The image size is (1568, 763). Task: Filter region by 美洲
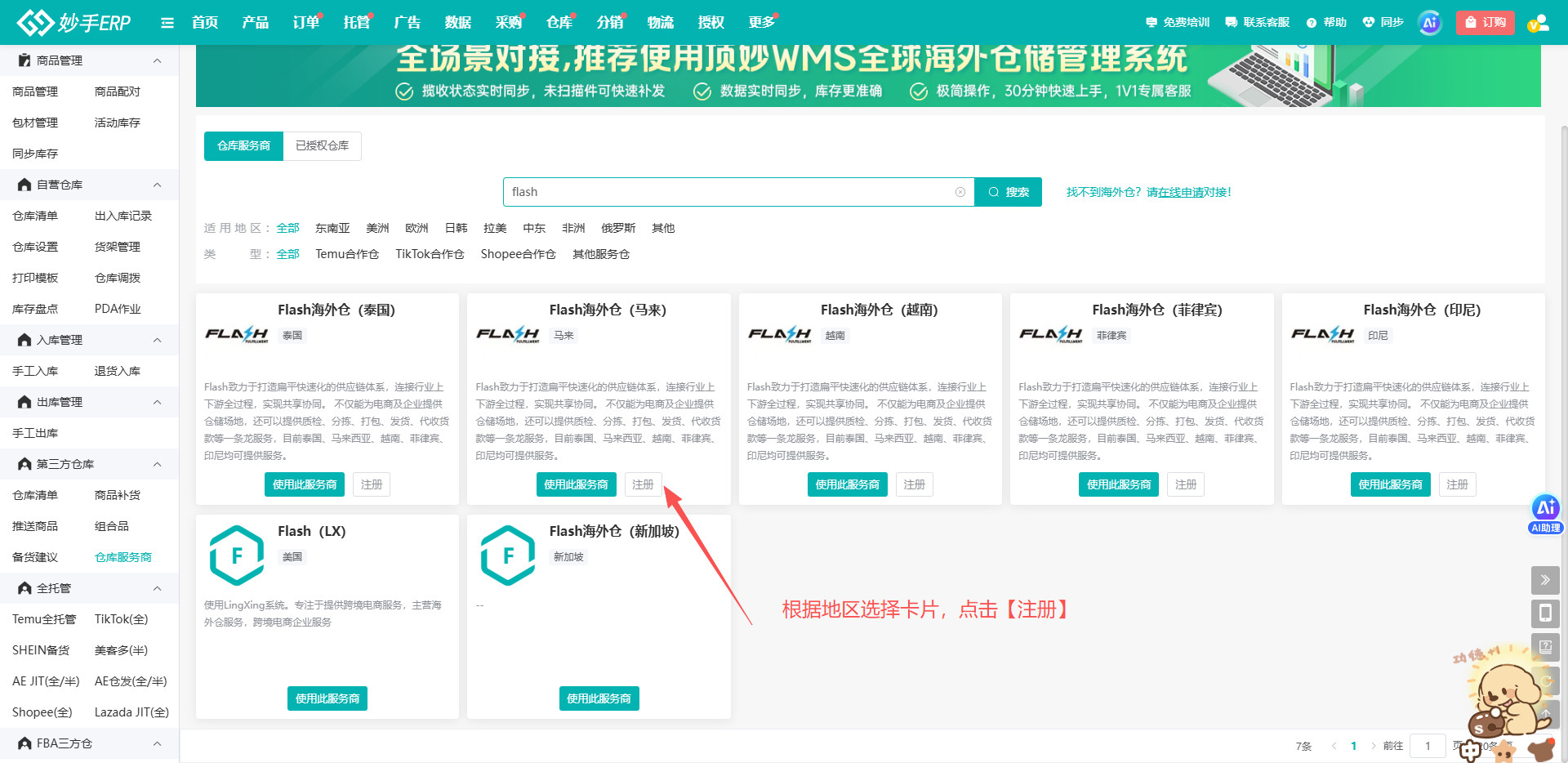click(377, 228)
